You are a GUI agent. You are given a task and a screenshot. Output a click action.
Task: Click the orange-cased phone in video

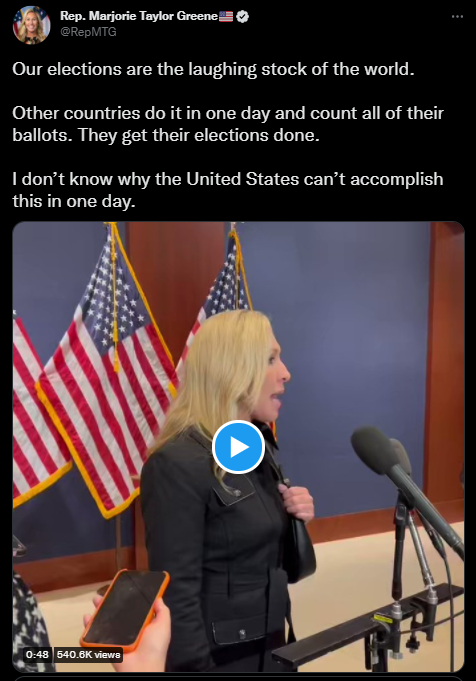point(125,610)
